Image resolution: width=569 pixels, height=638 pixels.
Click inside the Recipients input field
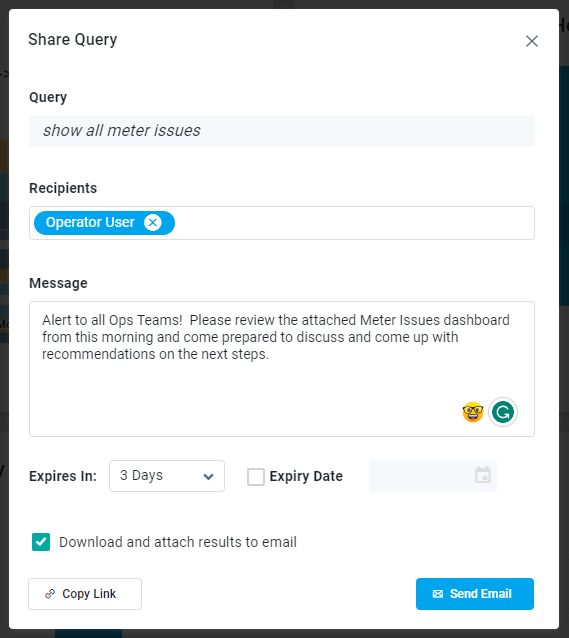pyautogui.click(x=354, y=223)
